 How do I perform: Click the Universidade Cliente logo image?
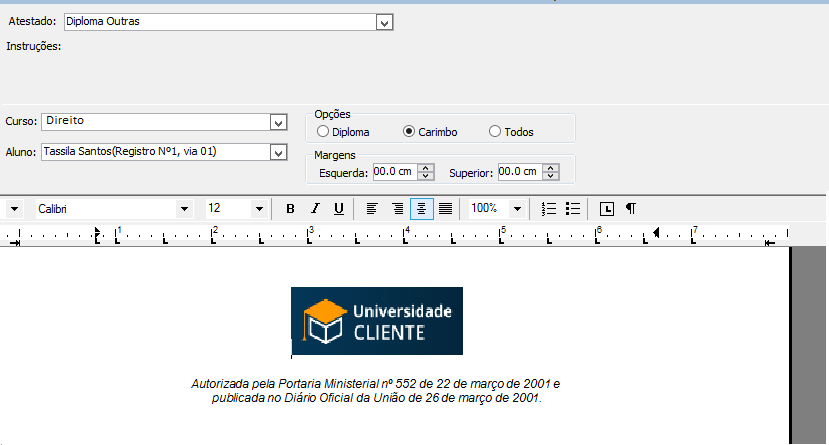[x=377, y=320]
